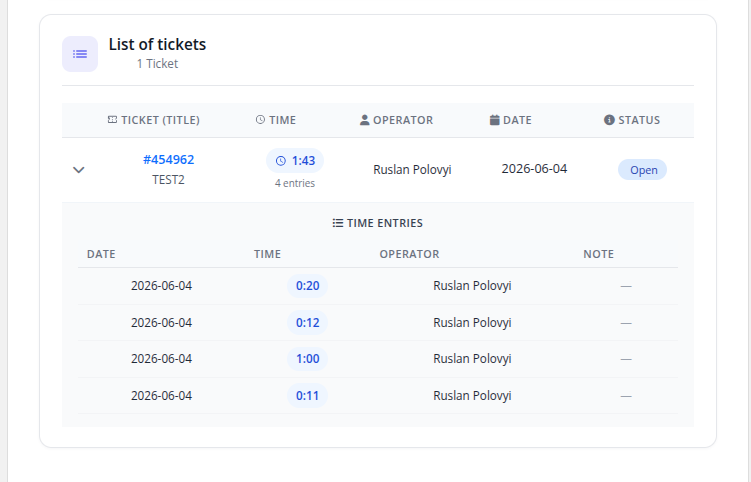
Task: Click the date of the 0:12 entry
Action: [x=161, y=323]
